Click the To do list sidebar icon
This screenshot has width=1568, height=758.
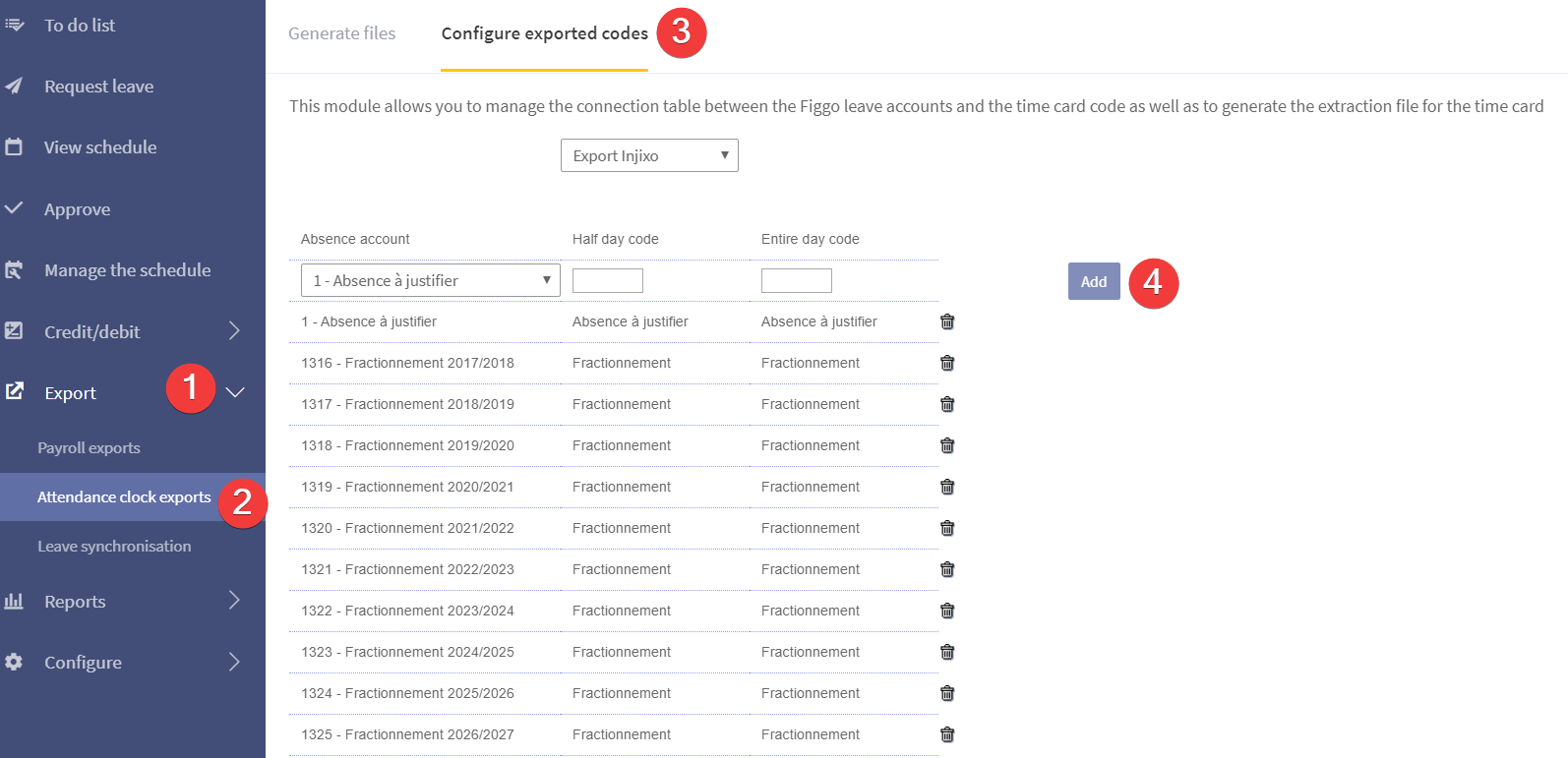click(14, 25)
